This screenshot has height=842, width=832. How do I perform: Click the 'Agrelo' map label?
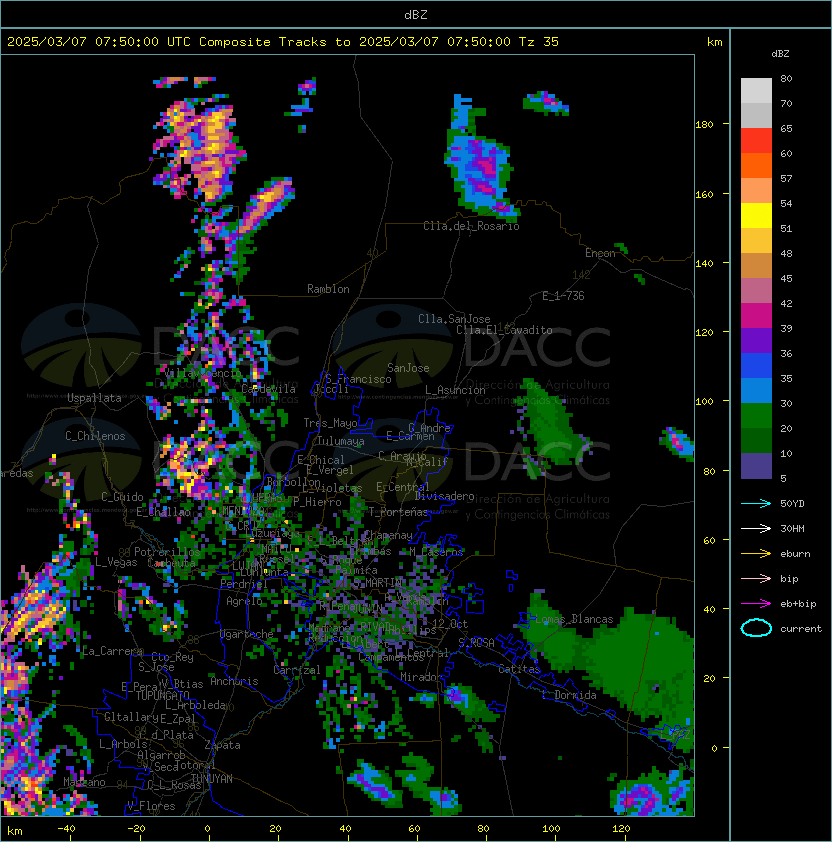244,601
